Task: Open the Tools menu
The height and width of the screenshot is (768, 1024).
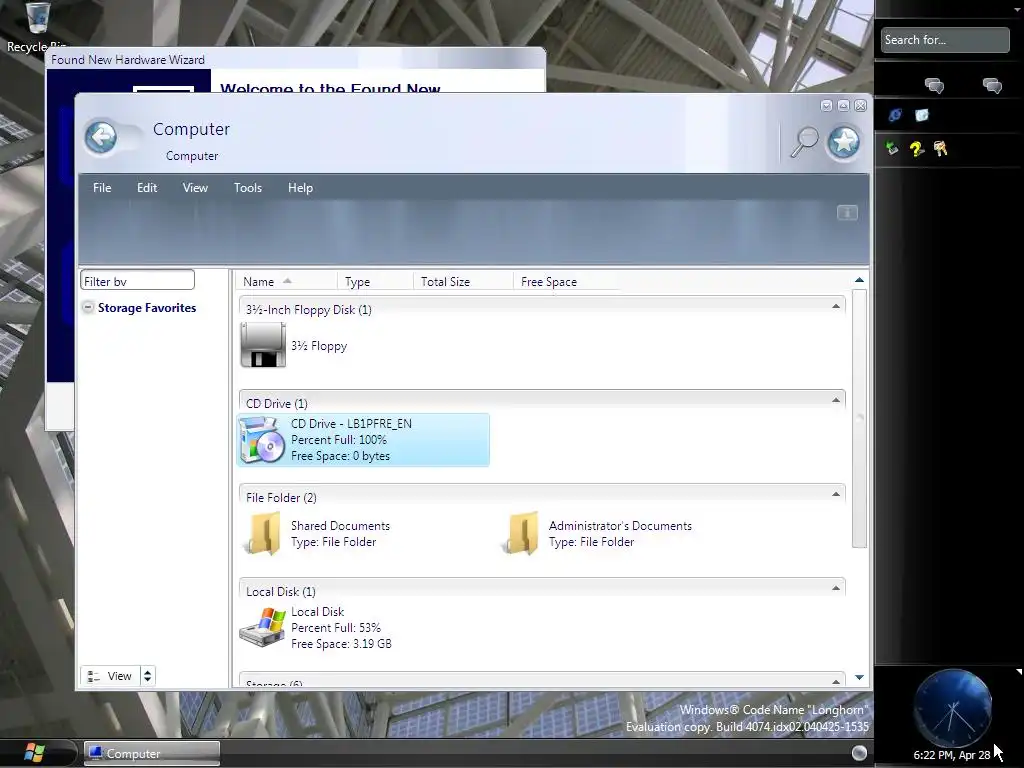Action: point(248,188)
